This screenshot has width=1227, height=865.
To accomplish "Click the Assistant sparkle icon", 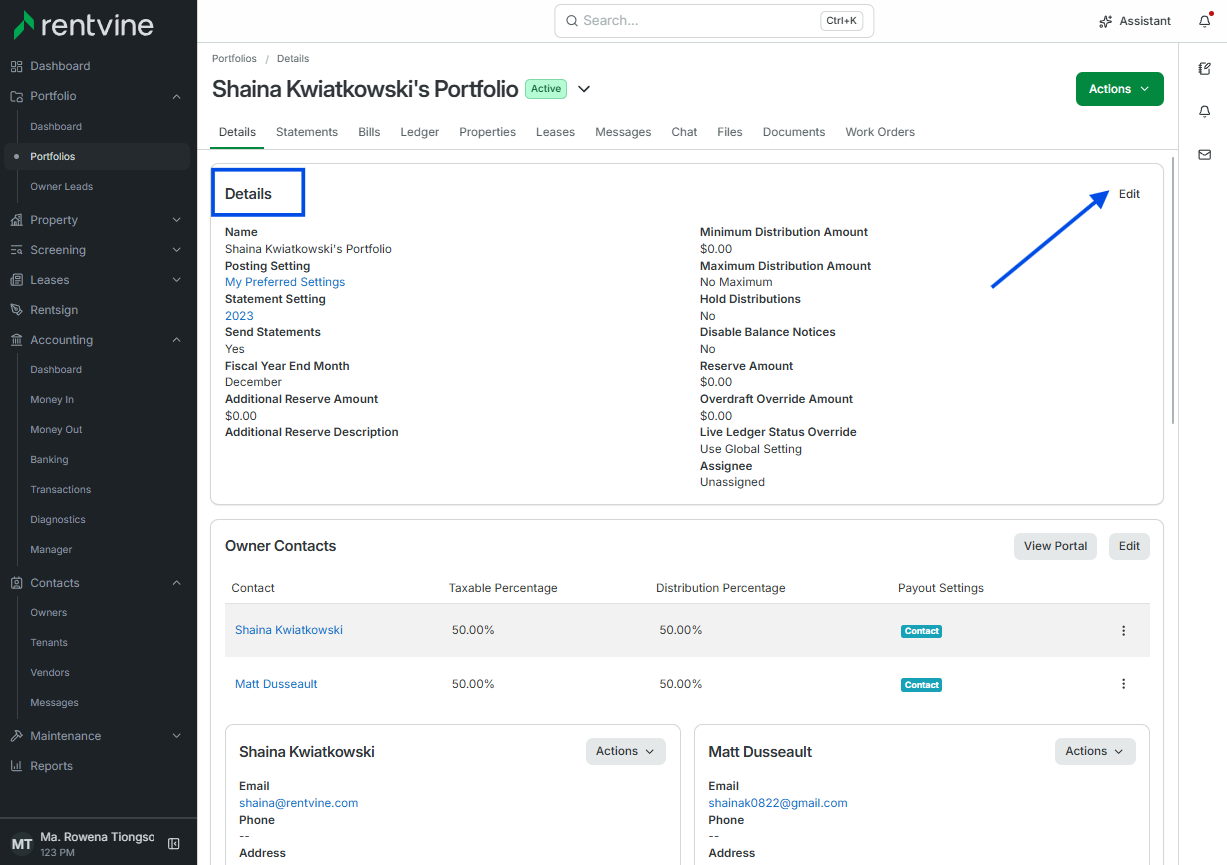I will pyautogui.click(x=1105, y=21).
